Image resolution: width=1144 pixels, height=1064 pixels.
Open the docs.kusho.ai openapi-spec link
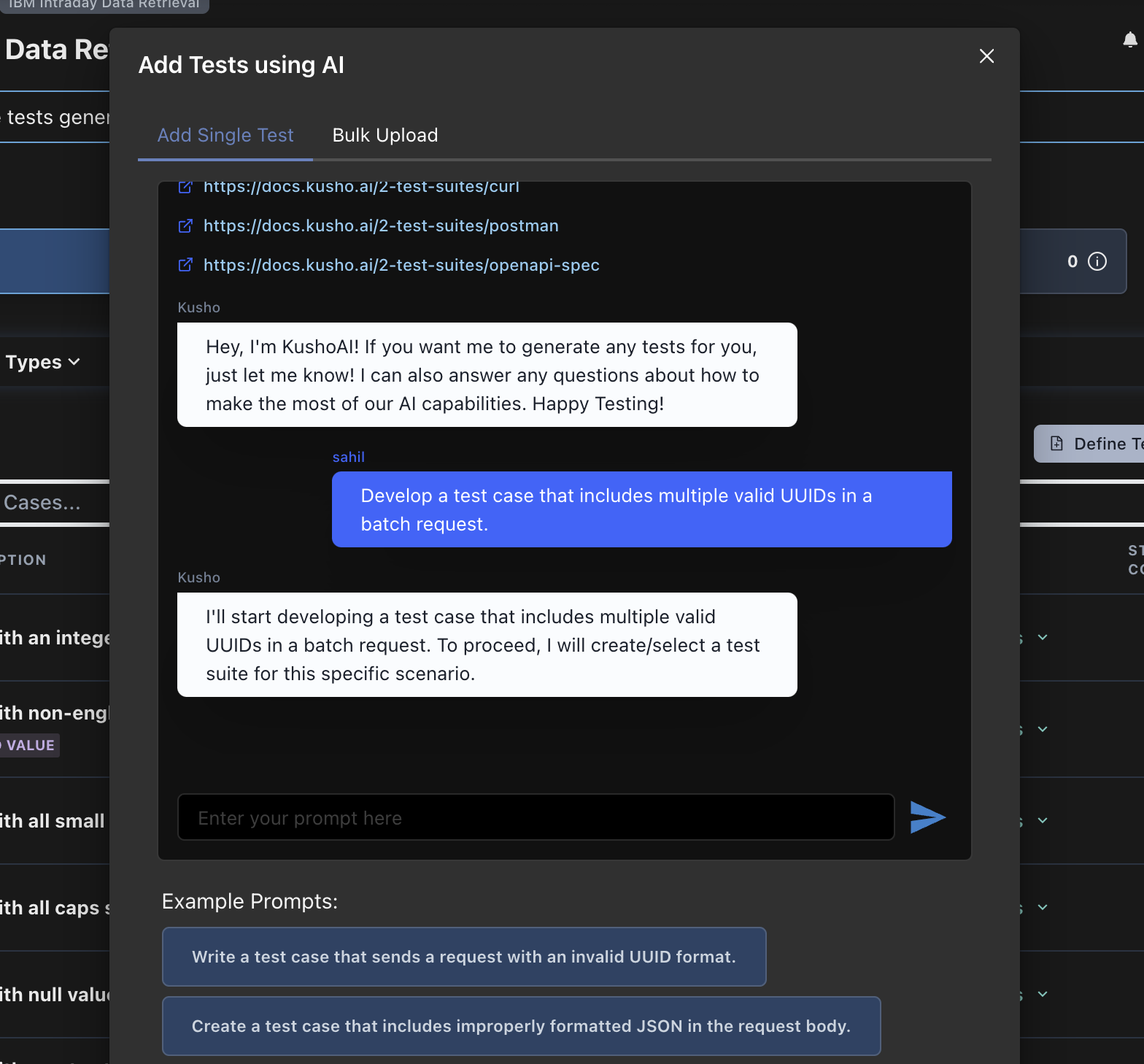401,265
